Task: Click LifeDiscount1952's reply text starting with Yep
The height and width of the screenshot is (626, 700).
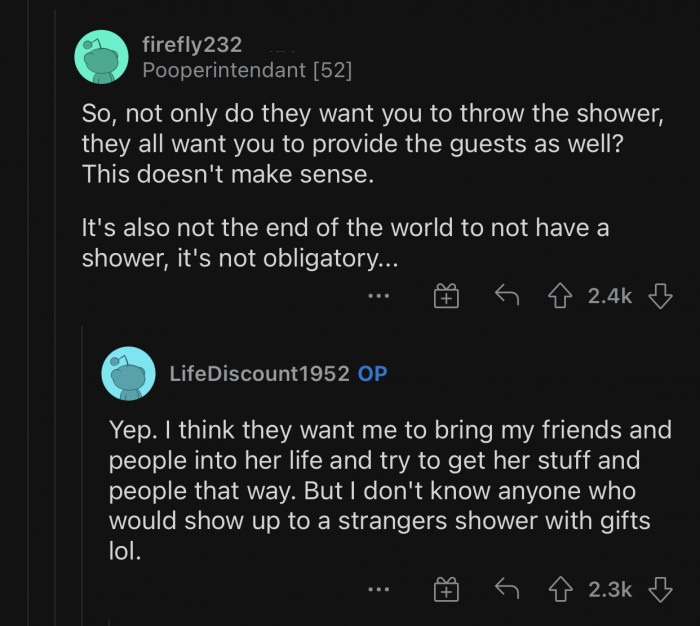Action: coord(390,475)
